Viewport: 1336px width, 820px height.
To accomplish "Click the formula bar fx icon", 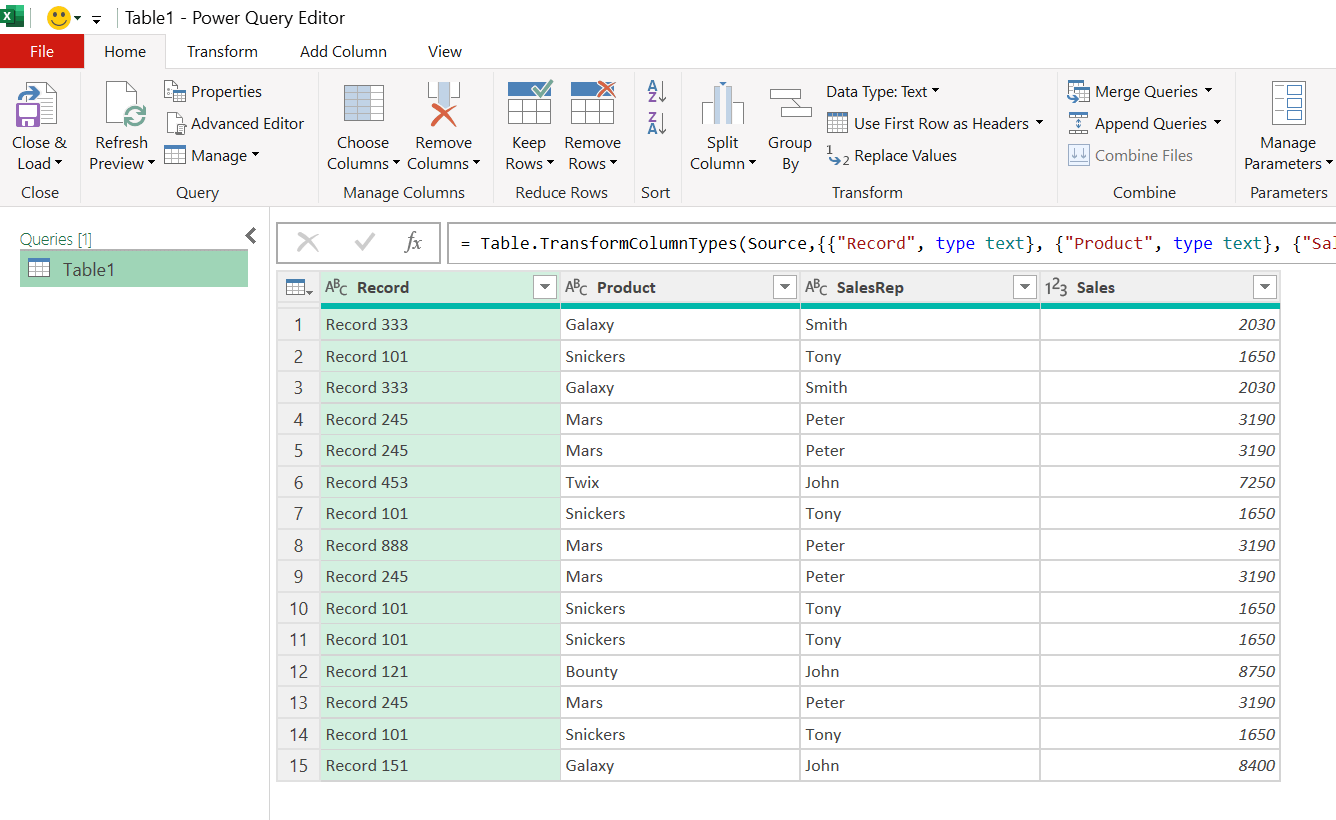I will pos(413,242).
